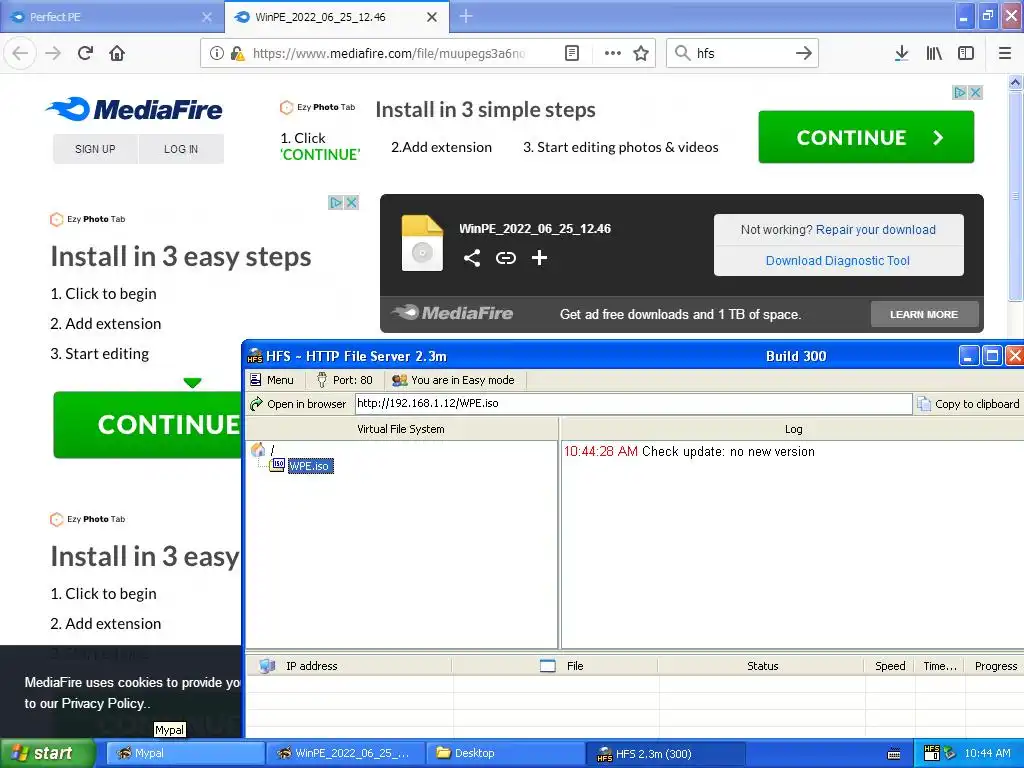Go back in the browser toolbar
Screen dimensions: 1024x768
[x=20, y=53]
